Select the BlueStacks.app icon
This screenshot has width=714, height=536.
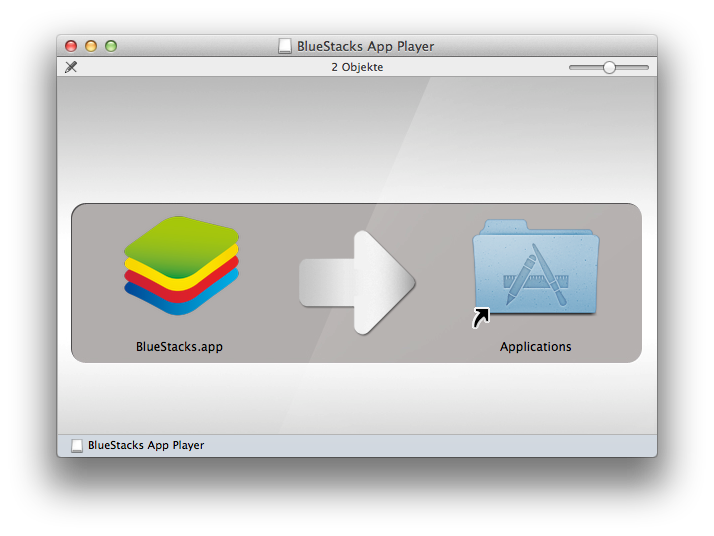(x=181, y=265)
